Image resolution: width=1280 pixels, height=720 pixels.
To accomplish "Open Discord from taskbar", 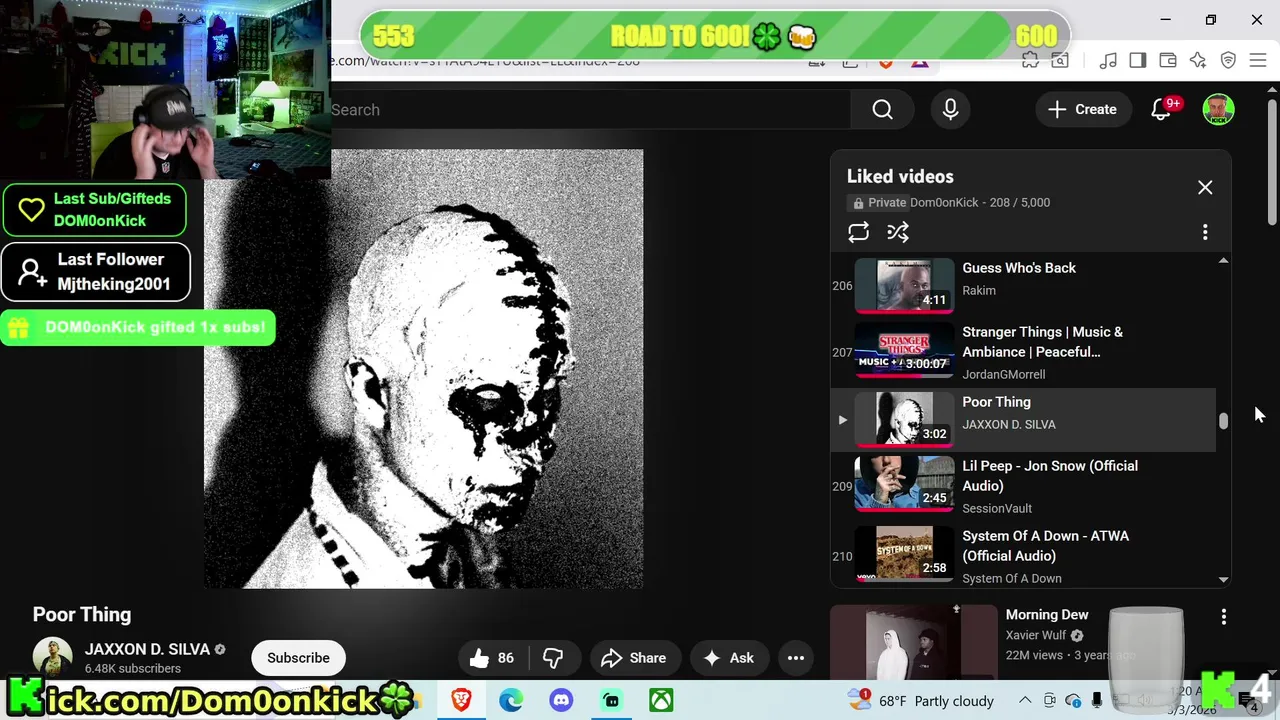I will click(x=561, y=700).
